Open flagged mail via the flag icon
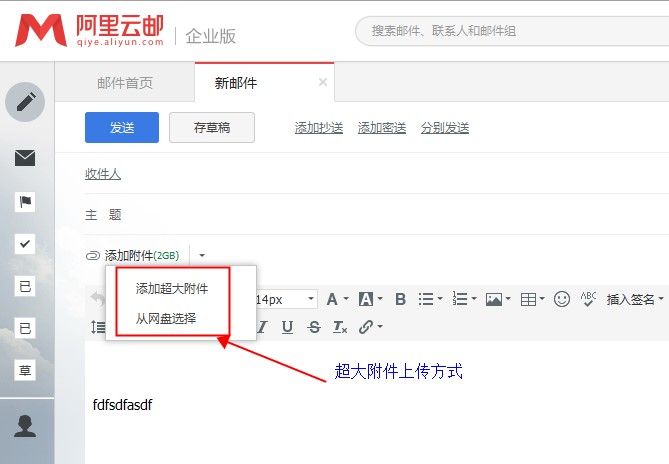669x464 pixels. point(25,202)
